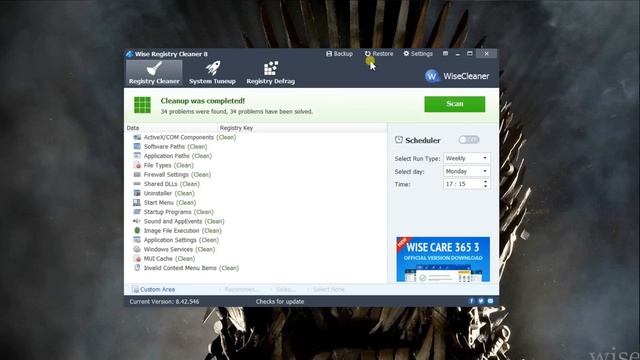This screenshot has height=360, width=640.
Task: Click the File Types icon
Action: pos(137,165)
